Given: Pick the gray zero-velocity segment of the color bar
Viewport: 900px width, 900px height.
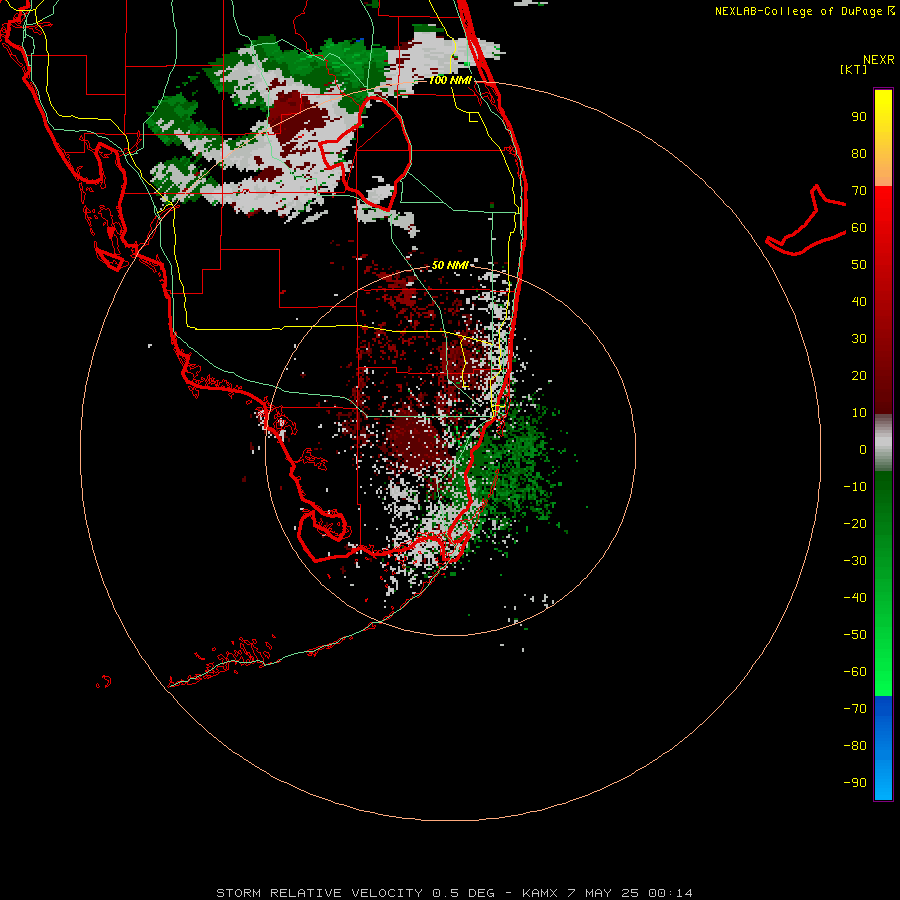Looking at the screenshot, I should coord(883,443).
